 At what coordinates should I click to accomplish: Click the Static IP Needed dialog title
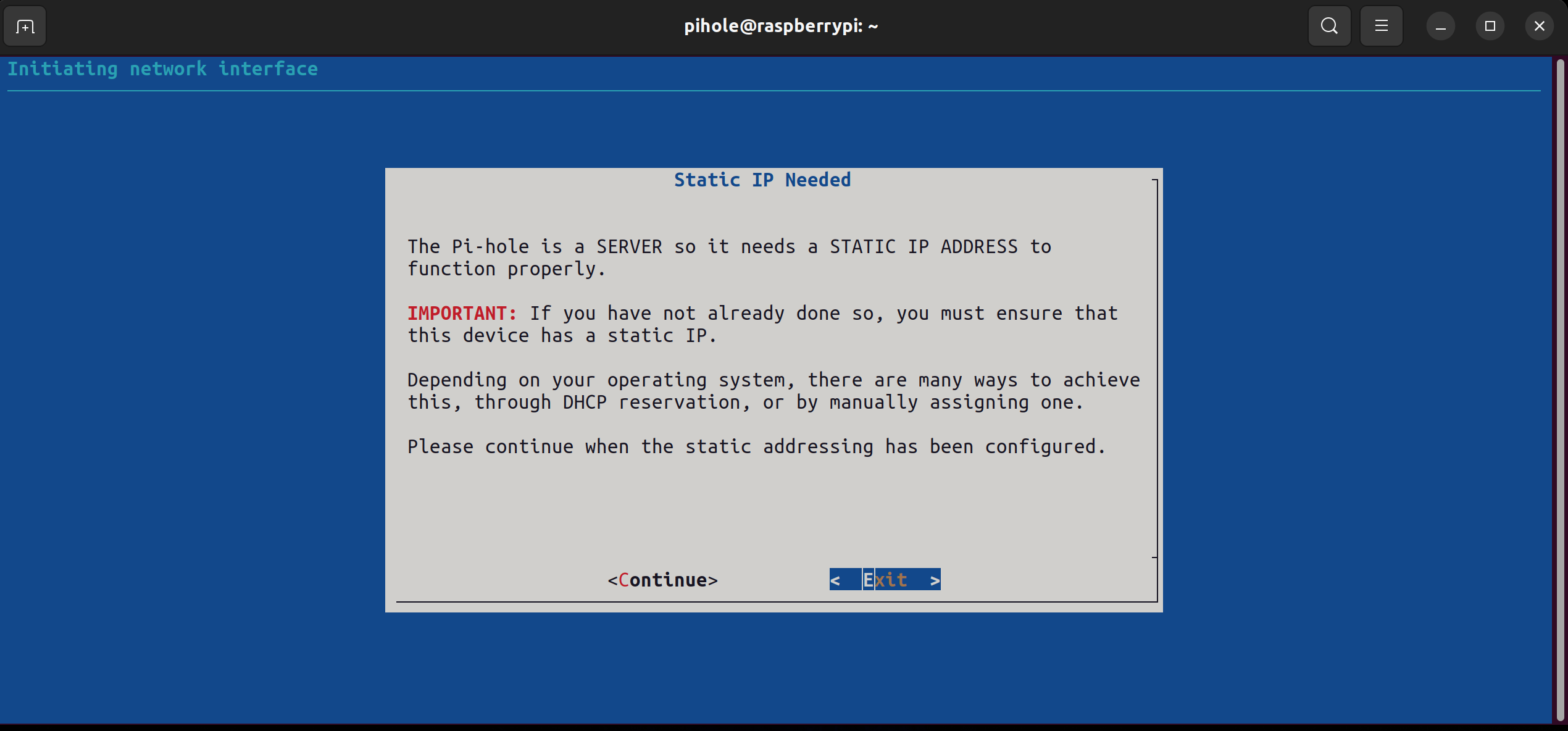(x=762, y=180)
